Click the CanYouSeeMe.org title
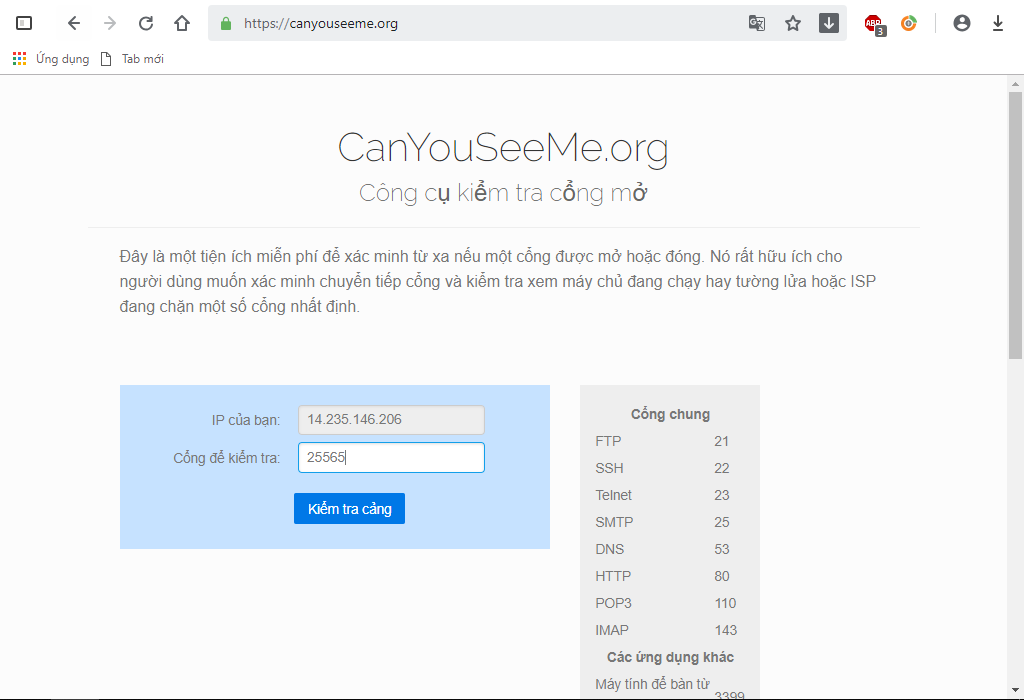Screen dimensions: 1024x700 coord(503,148)
